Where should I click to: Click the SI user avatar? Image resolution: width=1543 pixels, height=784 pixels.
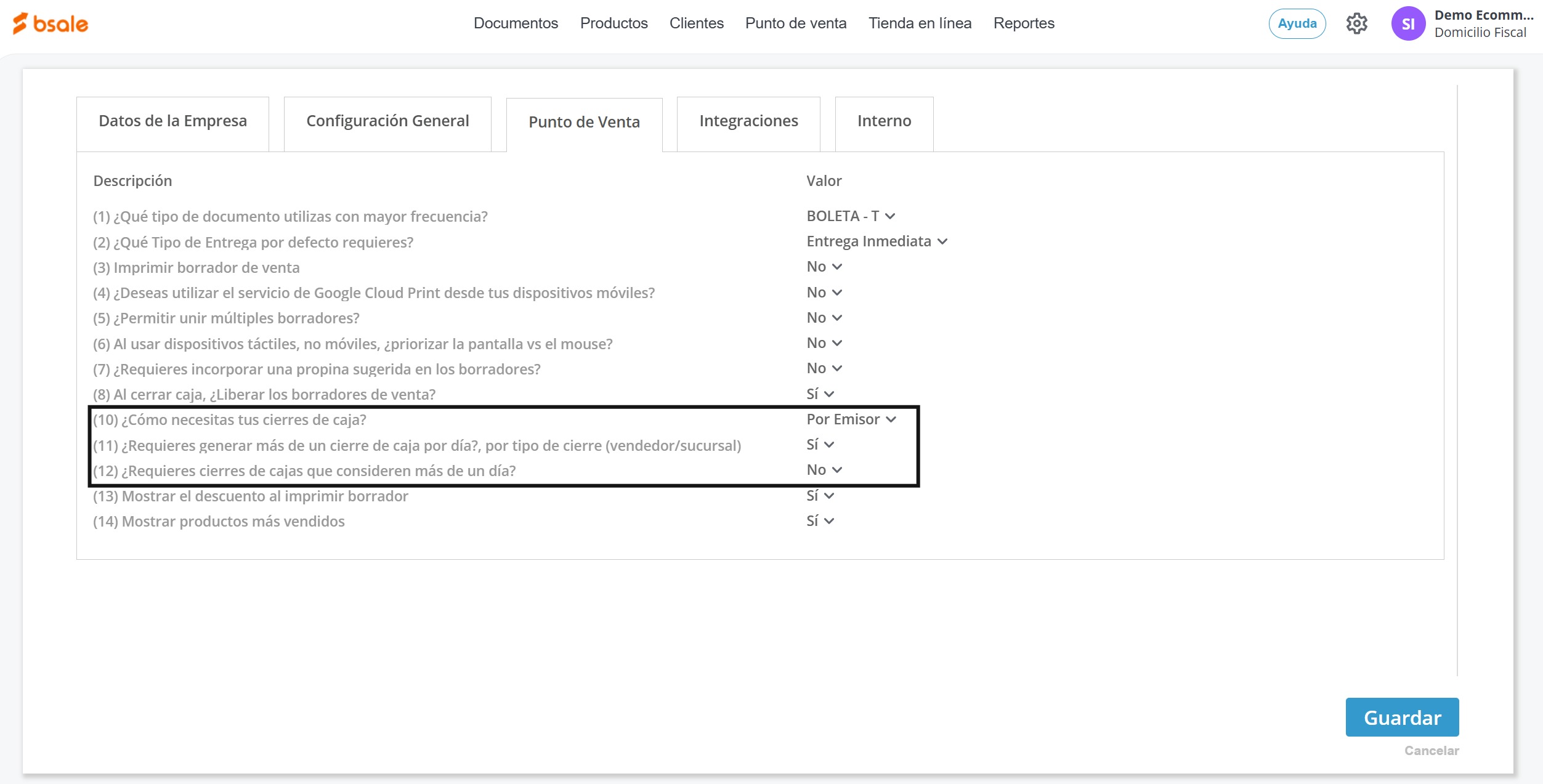(x=1407, y=24)
